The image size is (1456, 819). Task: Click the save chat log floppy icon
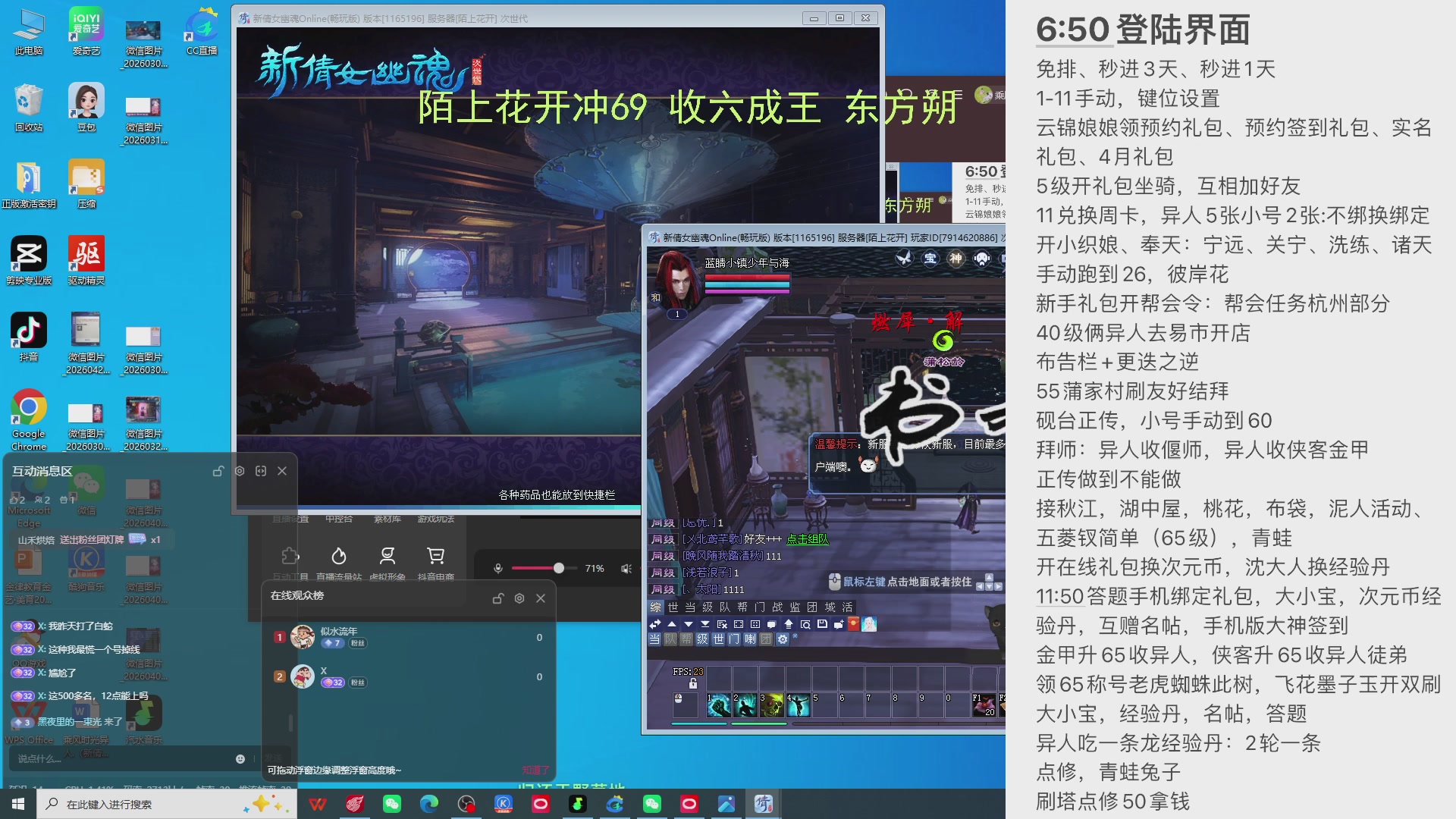click(x=822, y=624)
